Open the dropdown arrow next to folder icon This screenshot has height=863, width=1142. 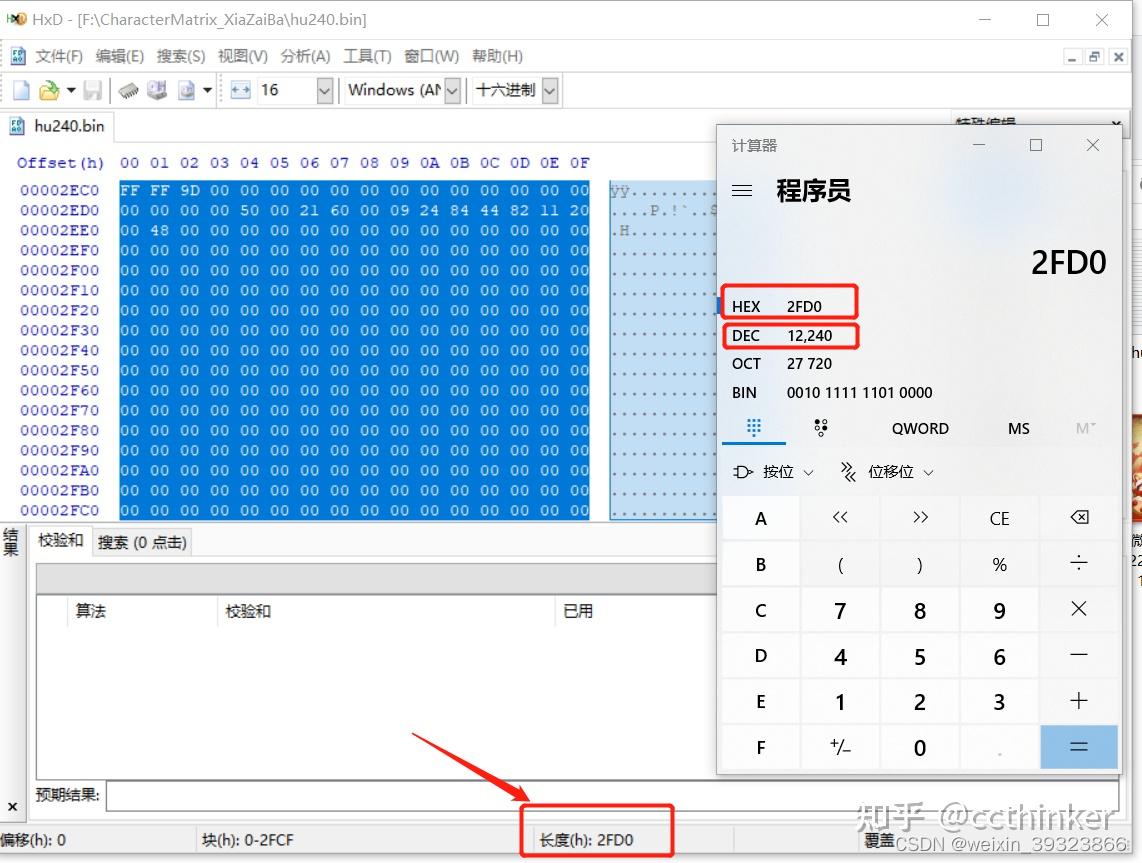click(x=71, y=90)
